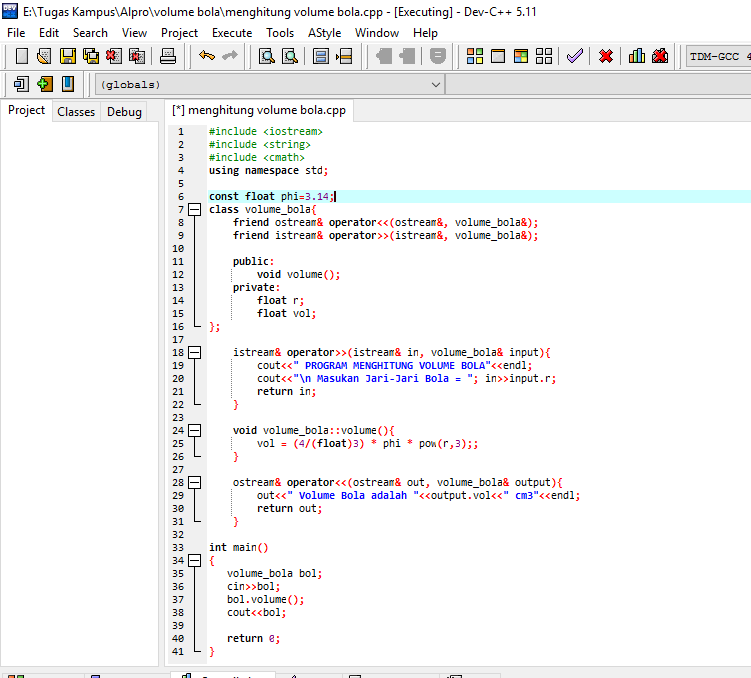Click the 'pow(r,3)' expression on line 25
The image size is (751, 678).
point(443,444)
